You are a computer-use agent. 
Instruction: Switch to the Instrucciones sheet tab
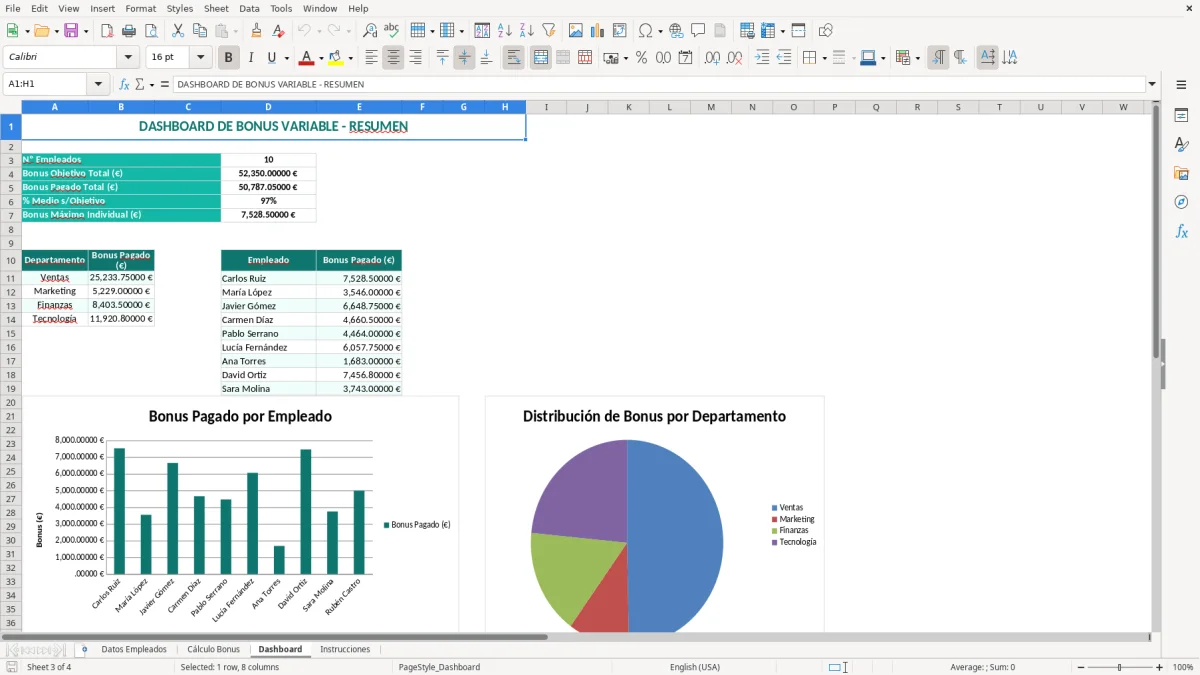click(x=345, y=649)
